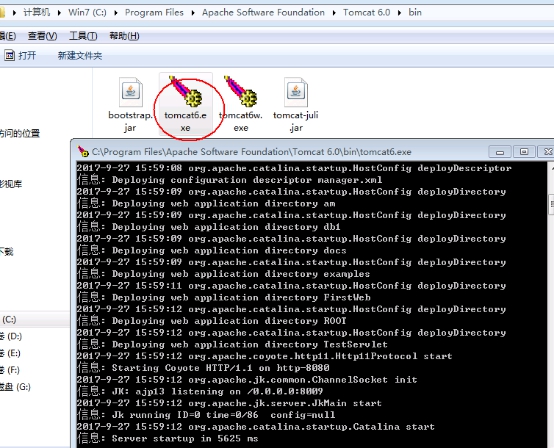Click the Program Files breadcrumb segment
Screen dimensions: 554x448
[x=154, y=12]
